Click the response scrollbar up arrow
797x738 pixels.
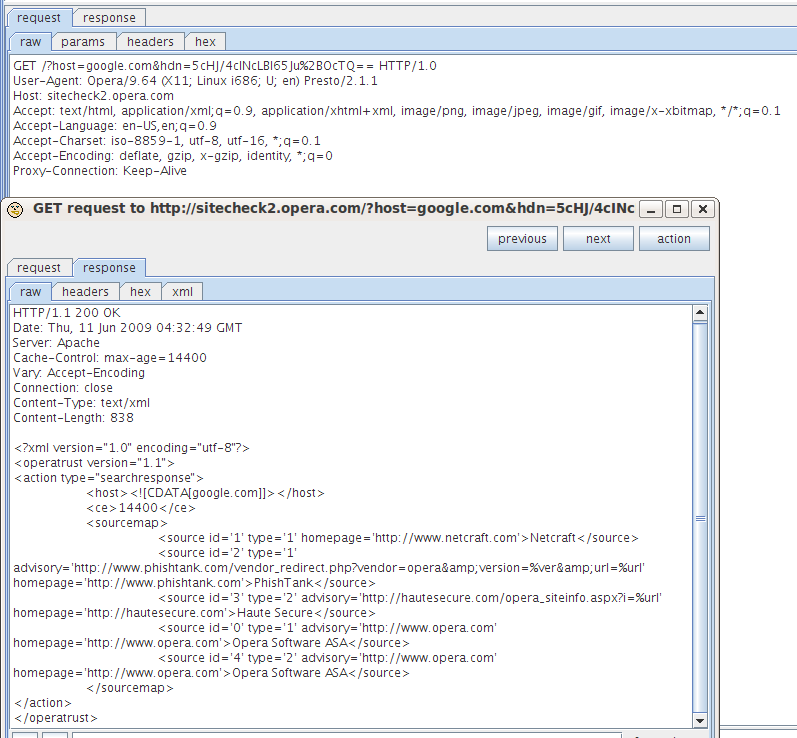point(700,313)
